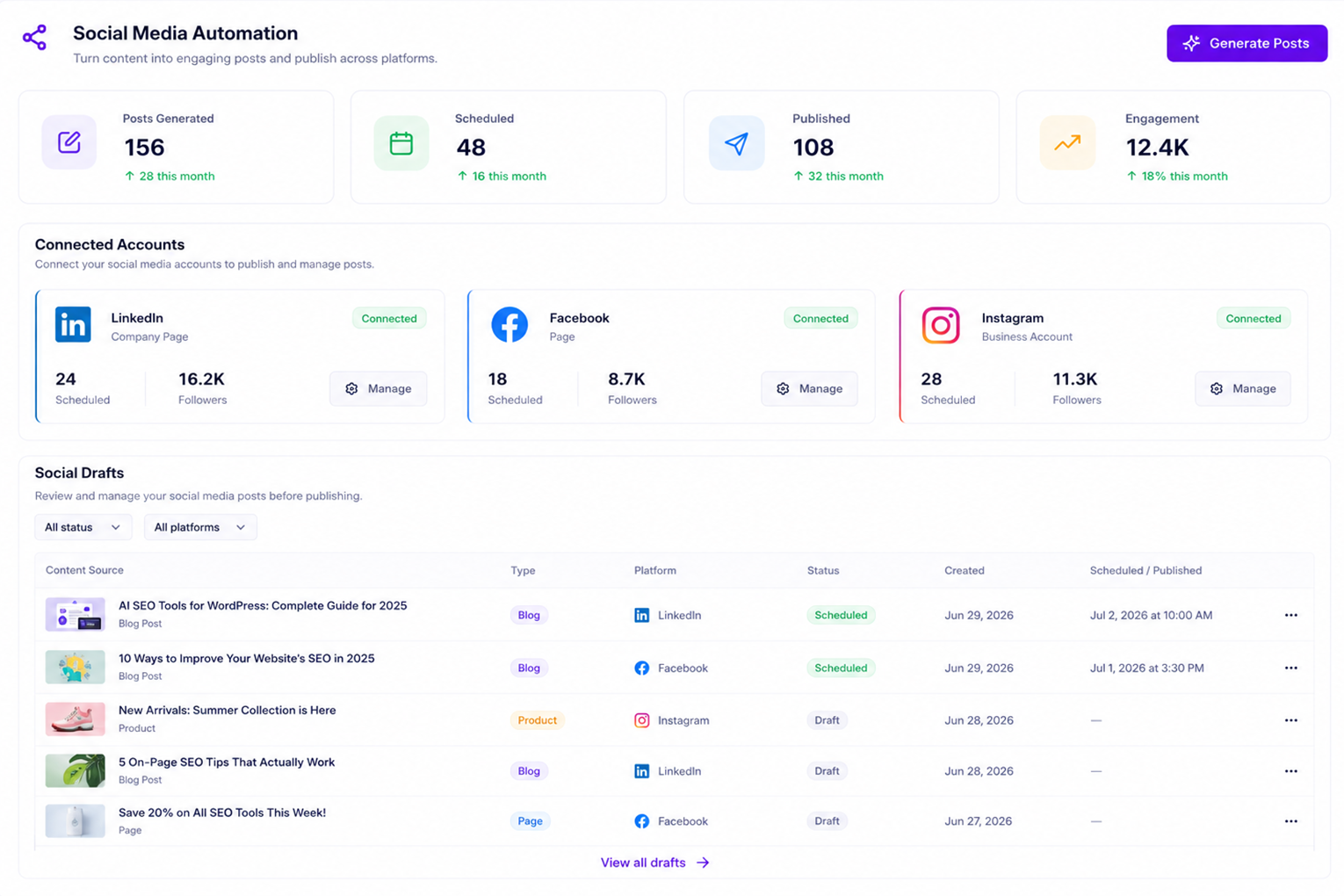The width and height of the screenshot is (1344, 896).
Task: Click 'Jul 2, 2026 at 10:00 AM' schedule cell
Action: point(1151,615)
